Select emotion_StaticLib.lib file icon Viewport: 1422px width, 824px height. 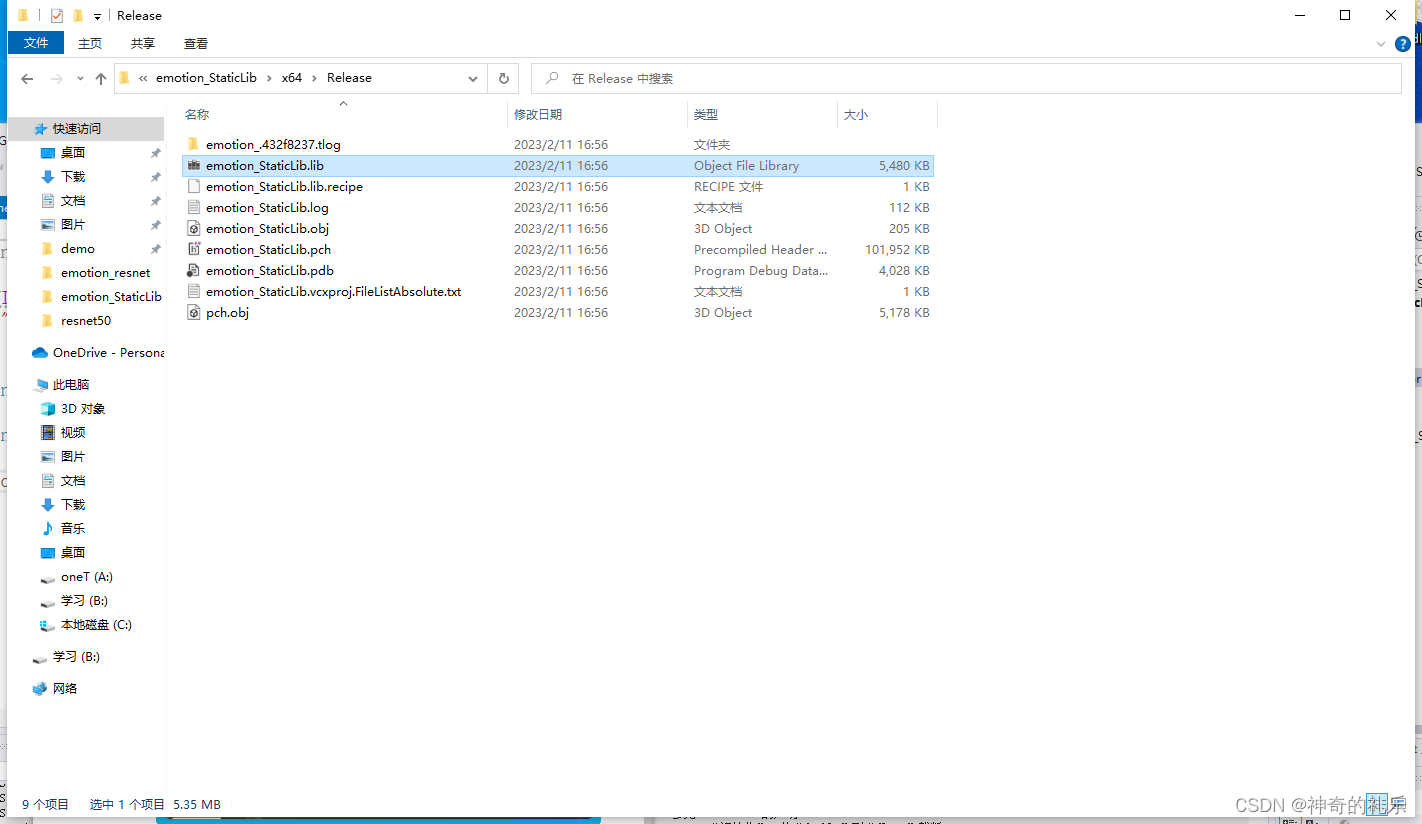coord(194,165)
